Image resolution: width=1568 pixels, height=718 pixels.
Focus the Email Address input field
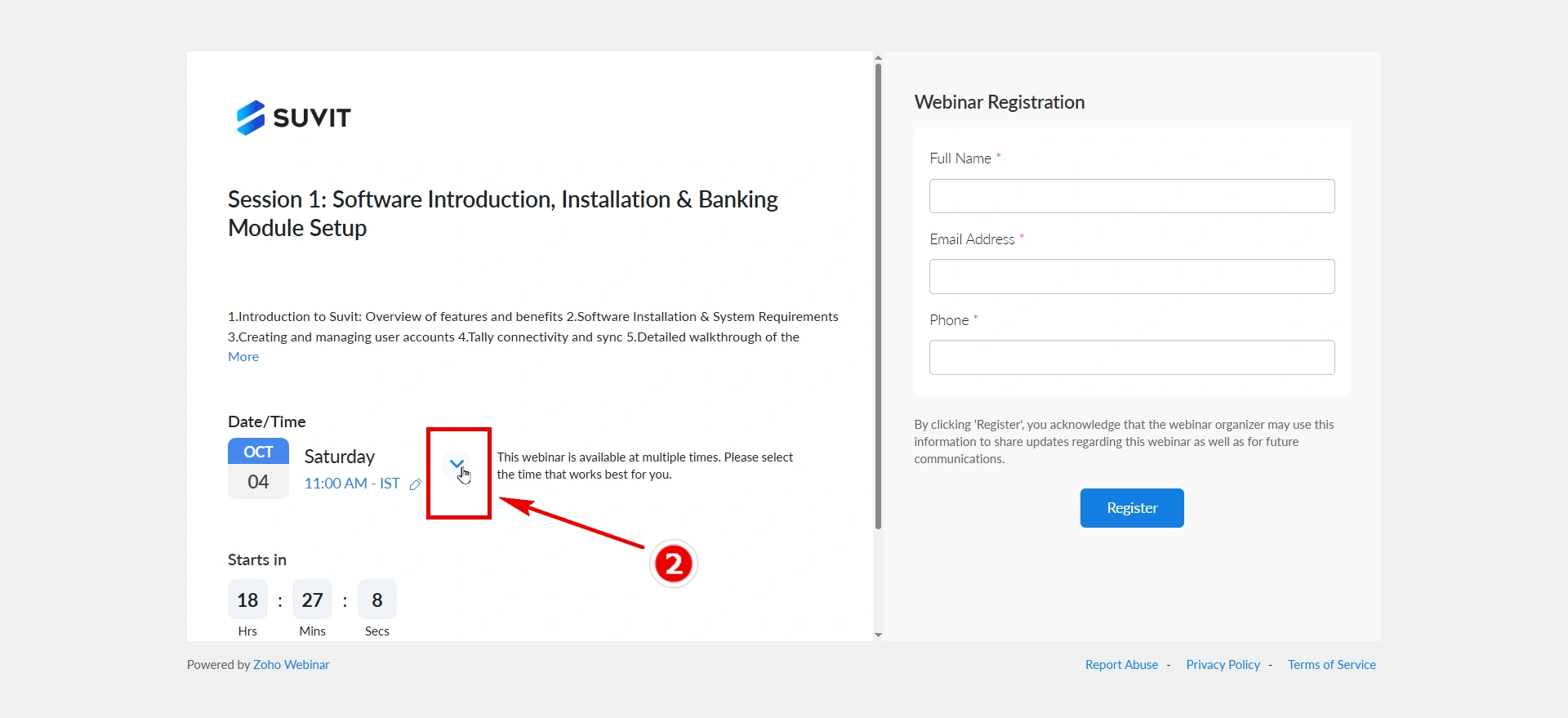pos(1132,277)
